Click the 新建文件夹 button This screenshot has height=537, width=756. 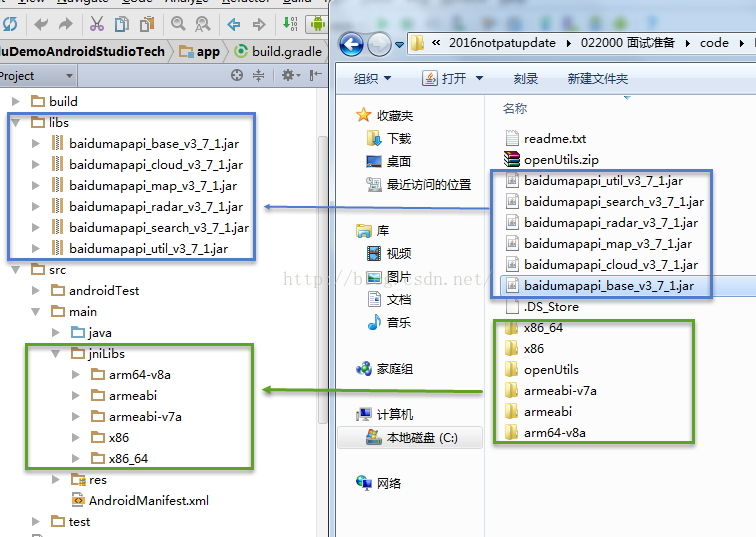pyautogui.click(x=597, y=78)
